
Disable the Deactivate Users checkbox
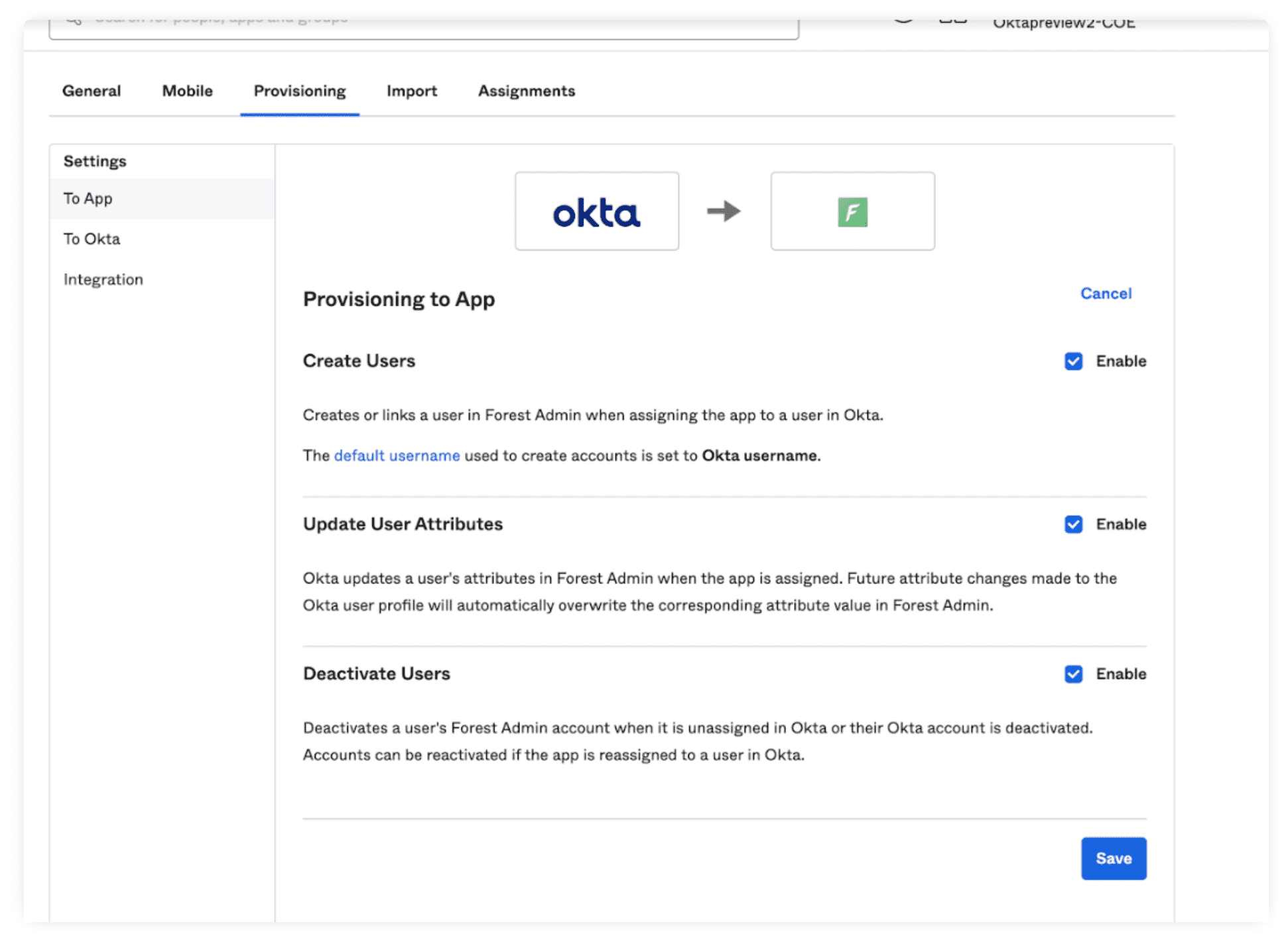(1073, 674)
